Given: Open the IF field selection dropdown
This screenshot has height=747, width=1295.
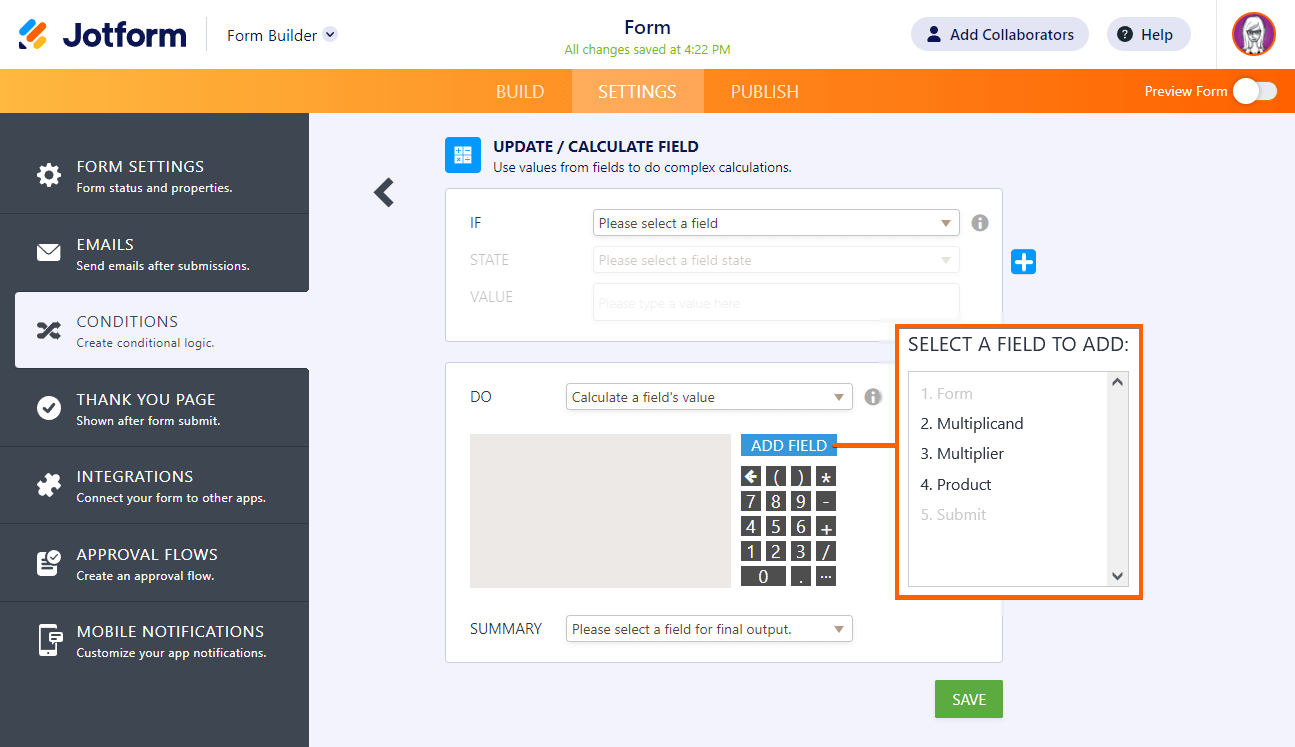Looking at the screenshot, I should pos(775,223).
